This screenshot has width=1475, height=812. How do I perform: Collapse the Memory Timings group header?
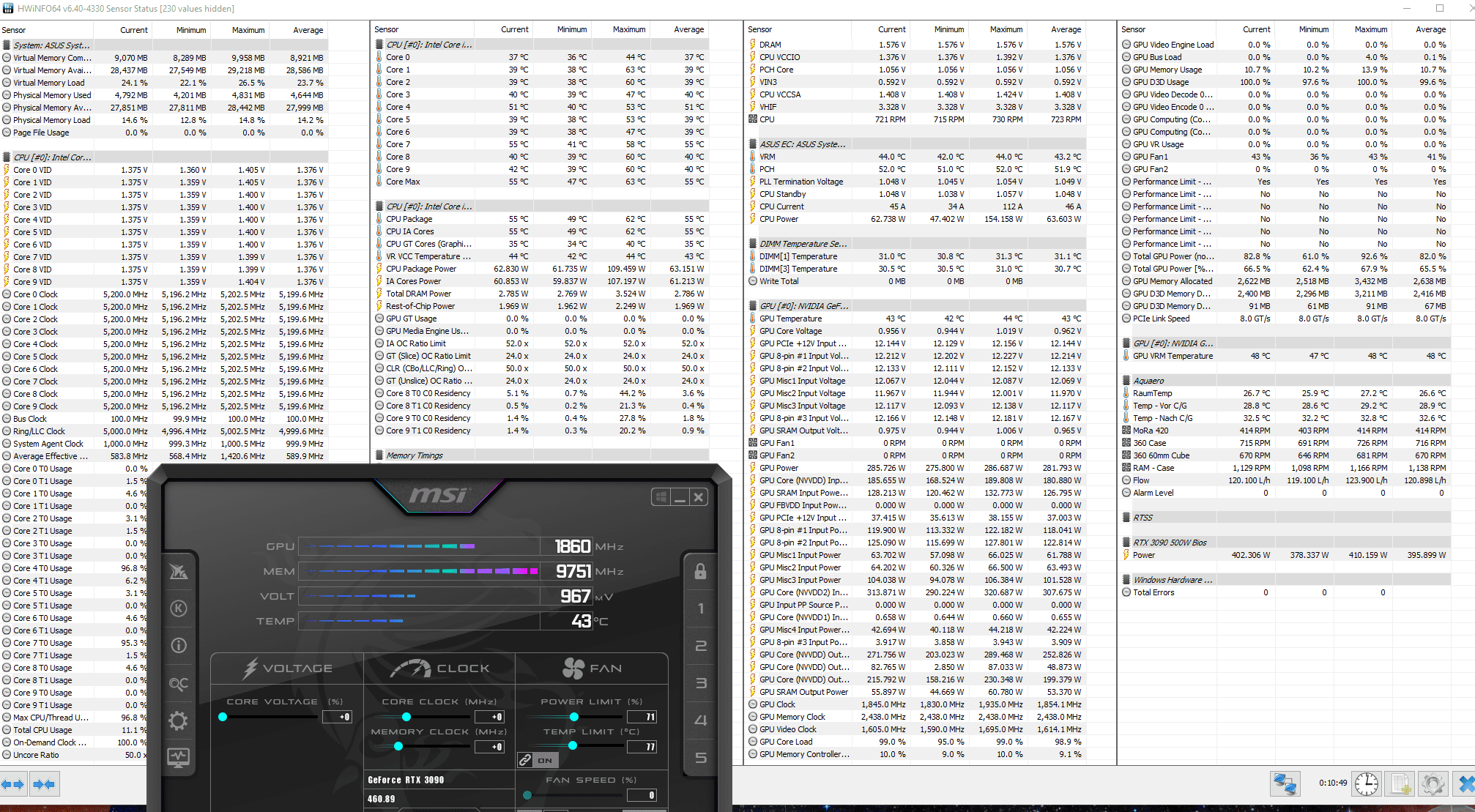[x=541, y=455]
